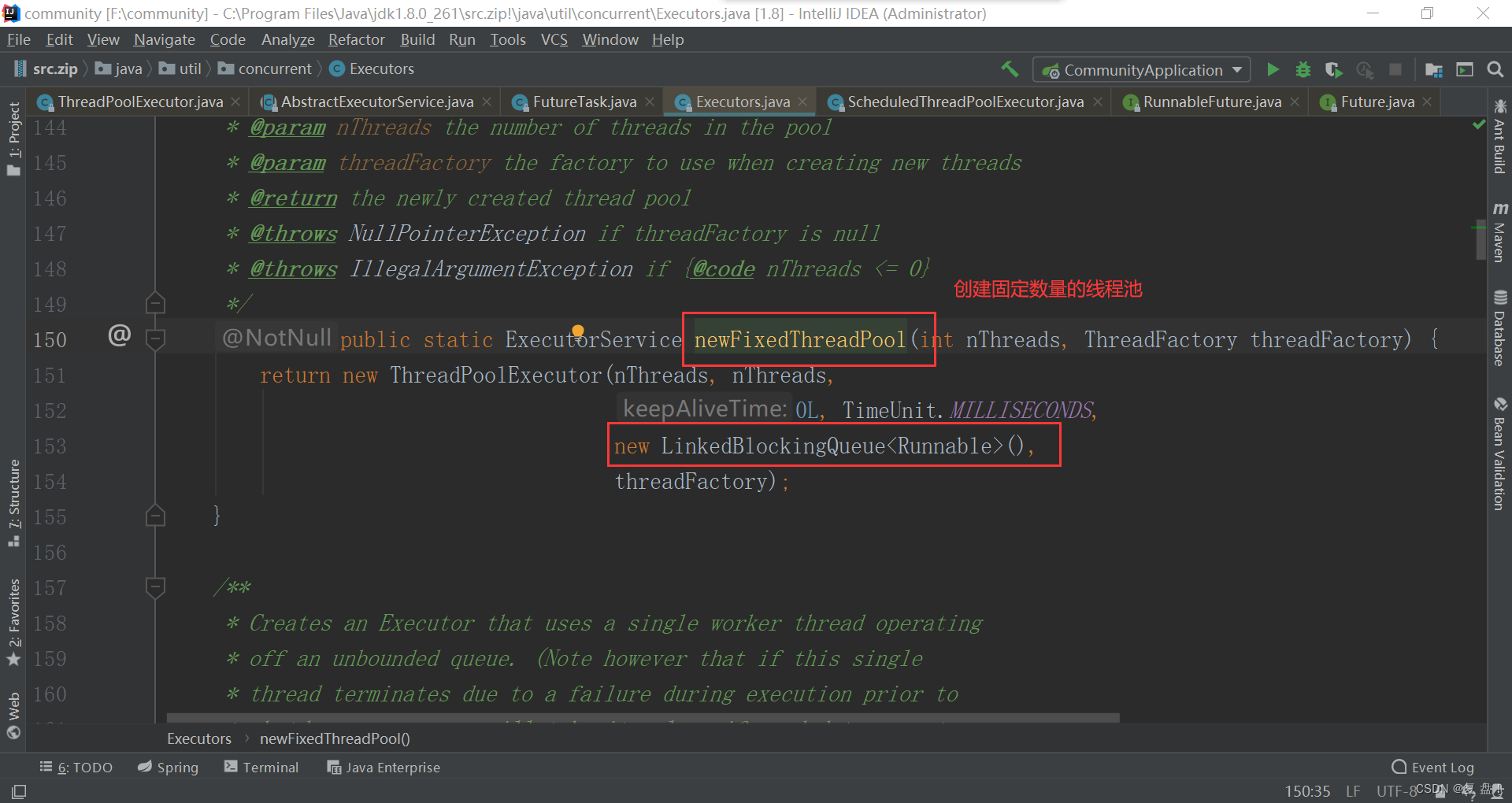
Task: Open the Java Enterprise tool window
Action: click(384, 767)
